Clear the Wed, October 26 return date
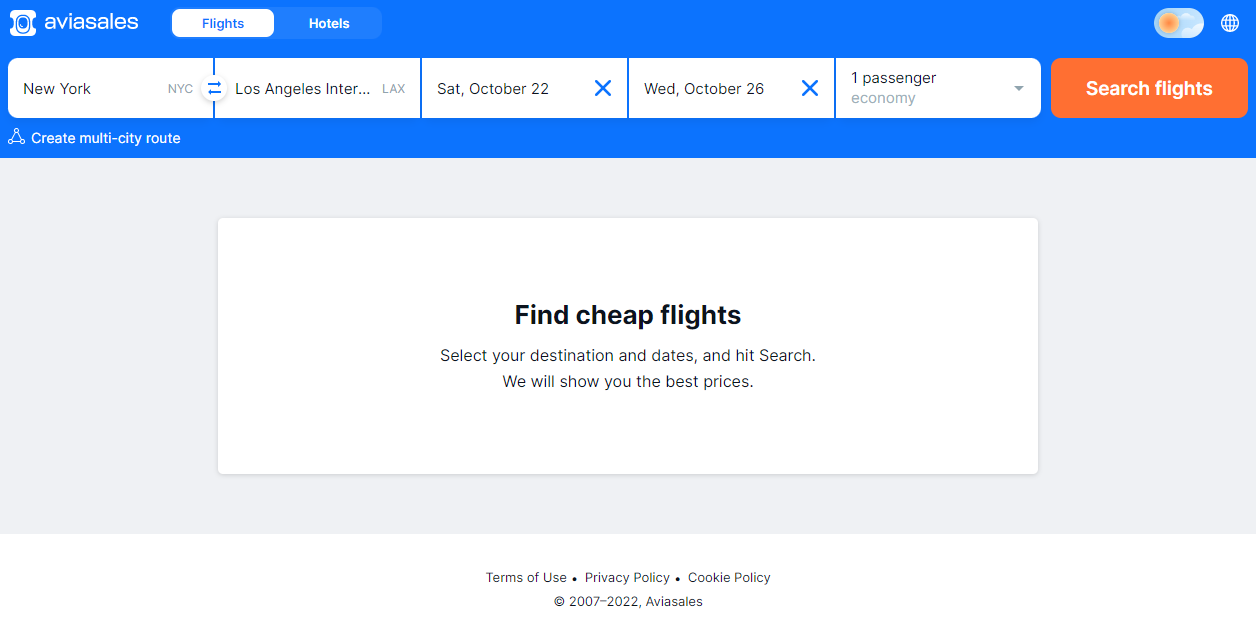Viewport: 1256px width, 635px height. [810, 88]
